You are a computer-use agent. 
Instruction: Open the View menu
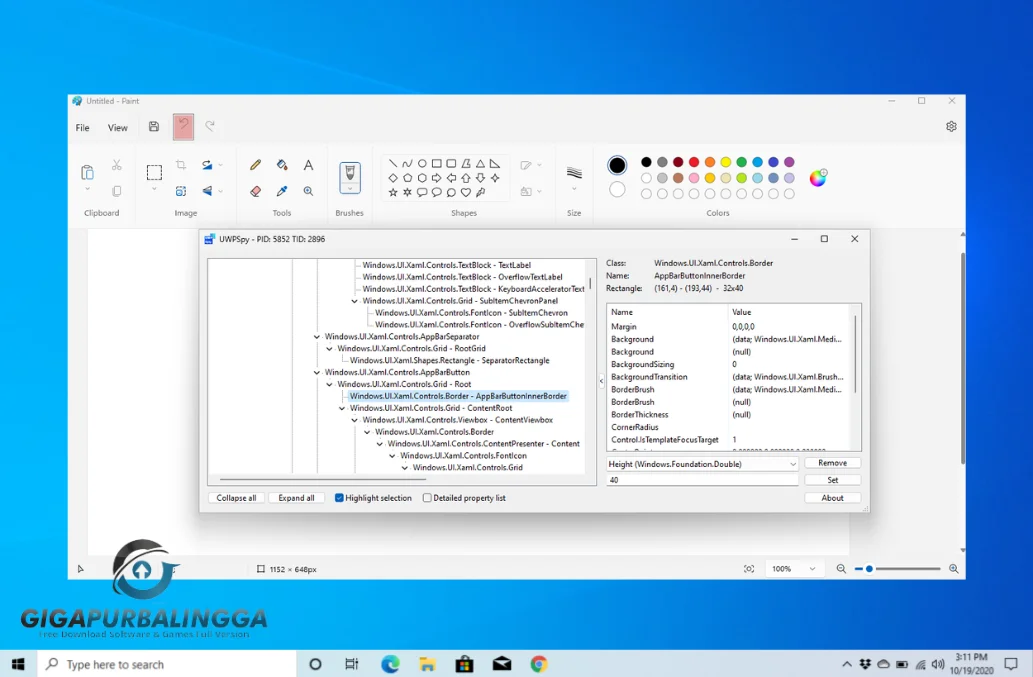(118, 128)
